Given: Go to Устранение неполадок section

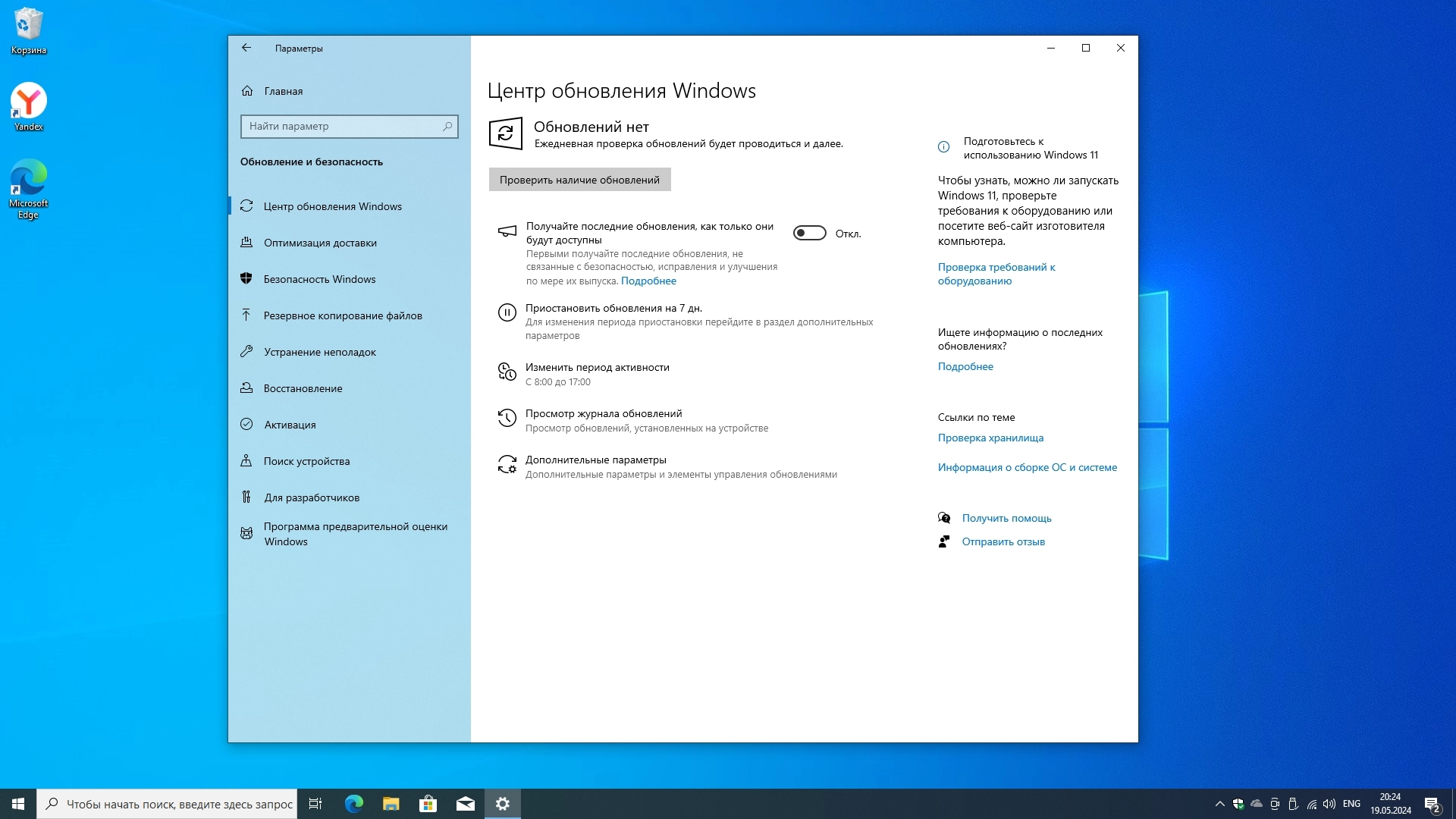Looking at the screenshot, I should pos(319,352).
